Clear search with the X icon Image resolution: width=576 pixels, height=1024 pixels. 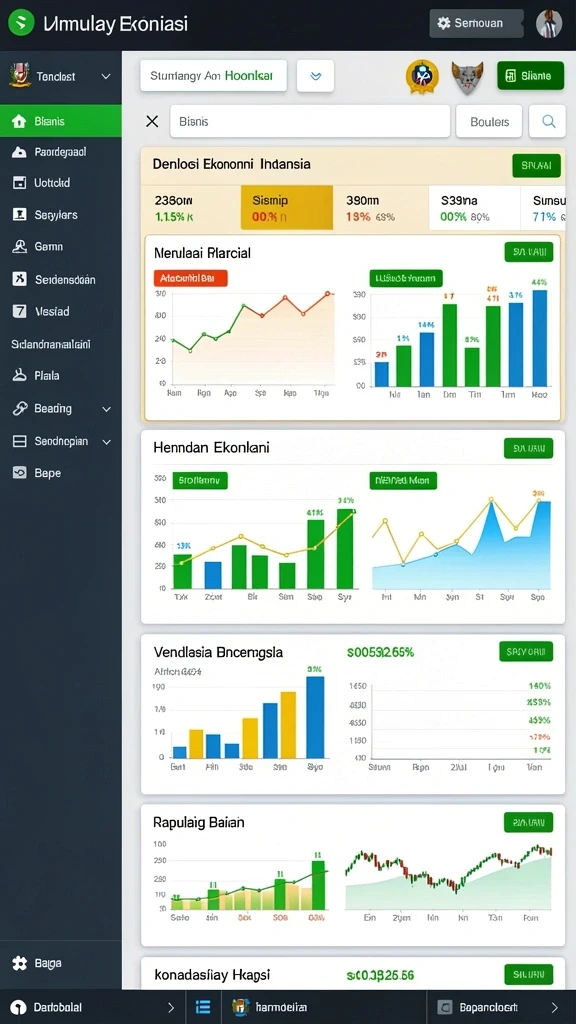click(152, 121)
